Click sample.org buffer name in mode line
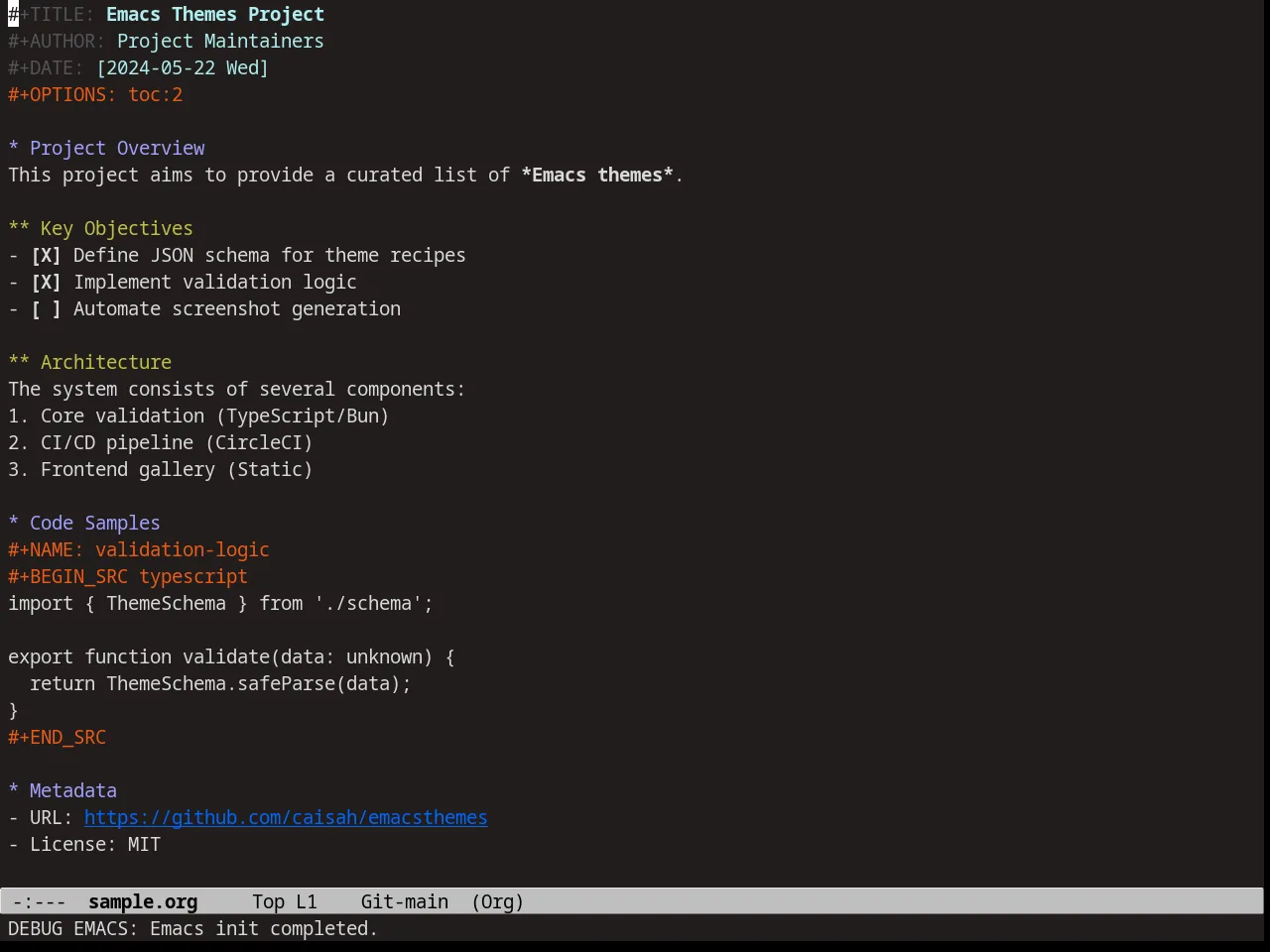1270x952 pixels. [x=143, y=902]
